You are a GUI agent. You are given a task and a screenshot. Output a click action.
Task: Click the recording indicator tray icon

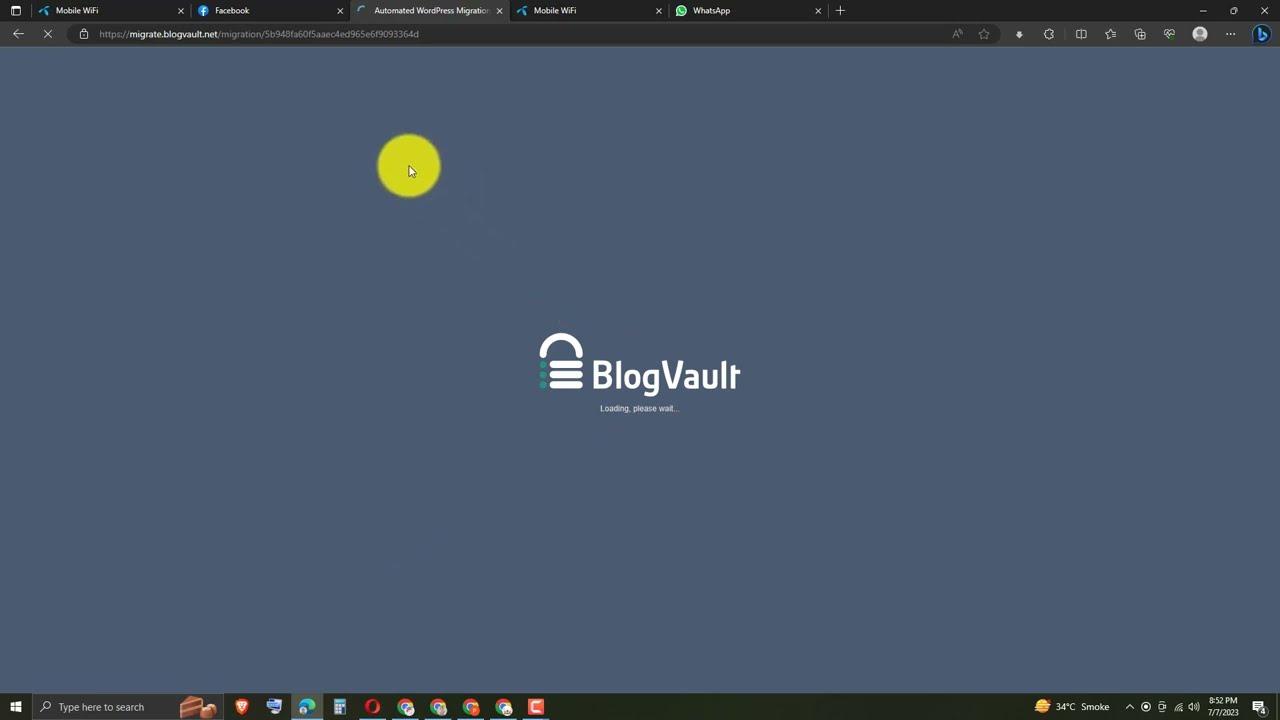click(x=1146, y=707)
